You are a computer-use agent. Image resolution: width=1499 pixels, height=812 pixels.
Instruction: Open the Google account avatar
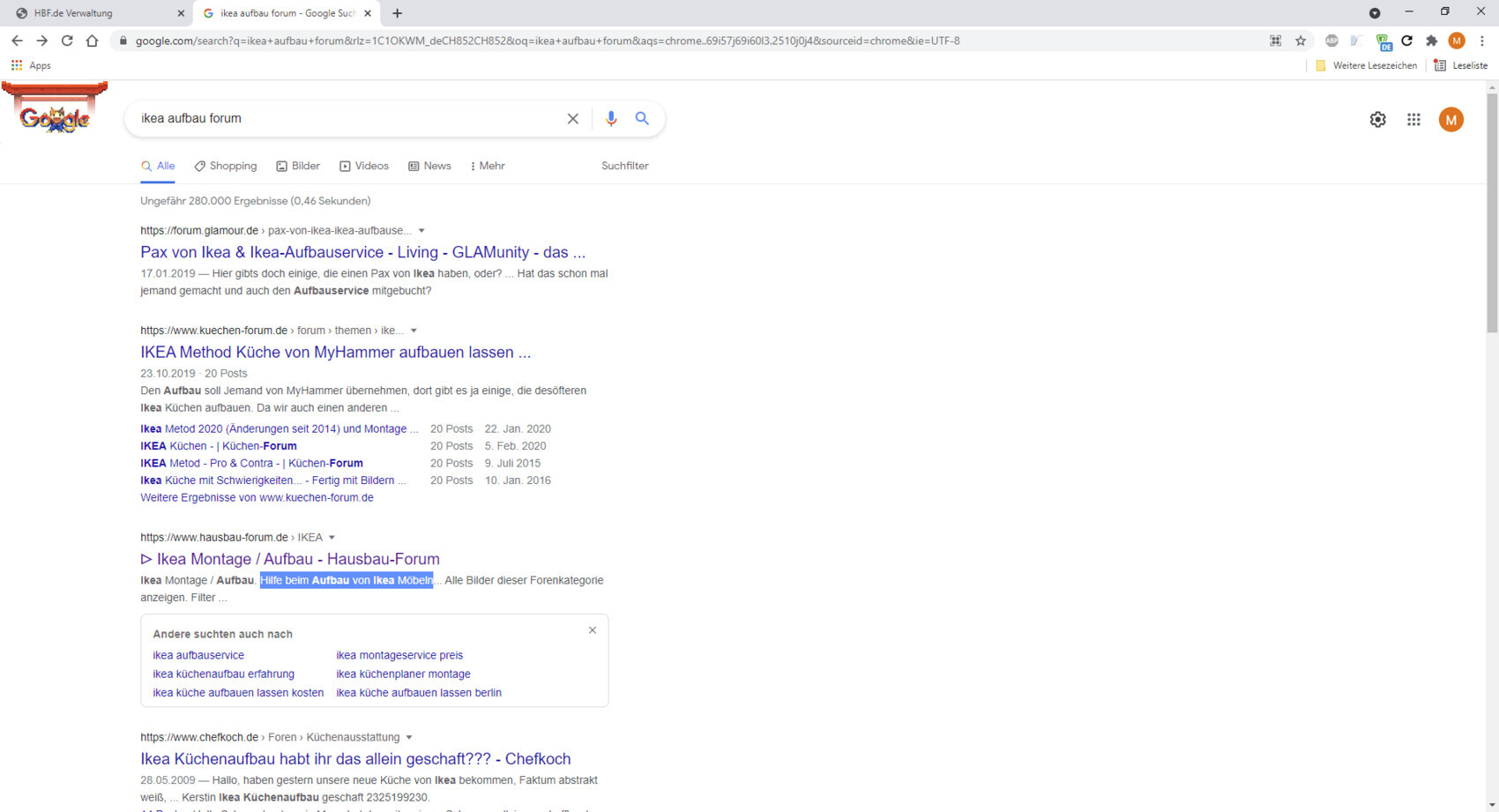(x=1451, y=120)
